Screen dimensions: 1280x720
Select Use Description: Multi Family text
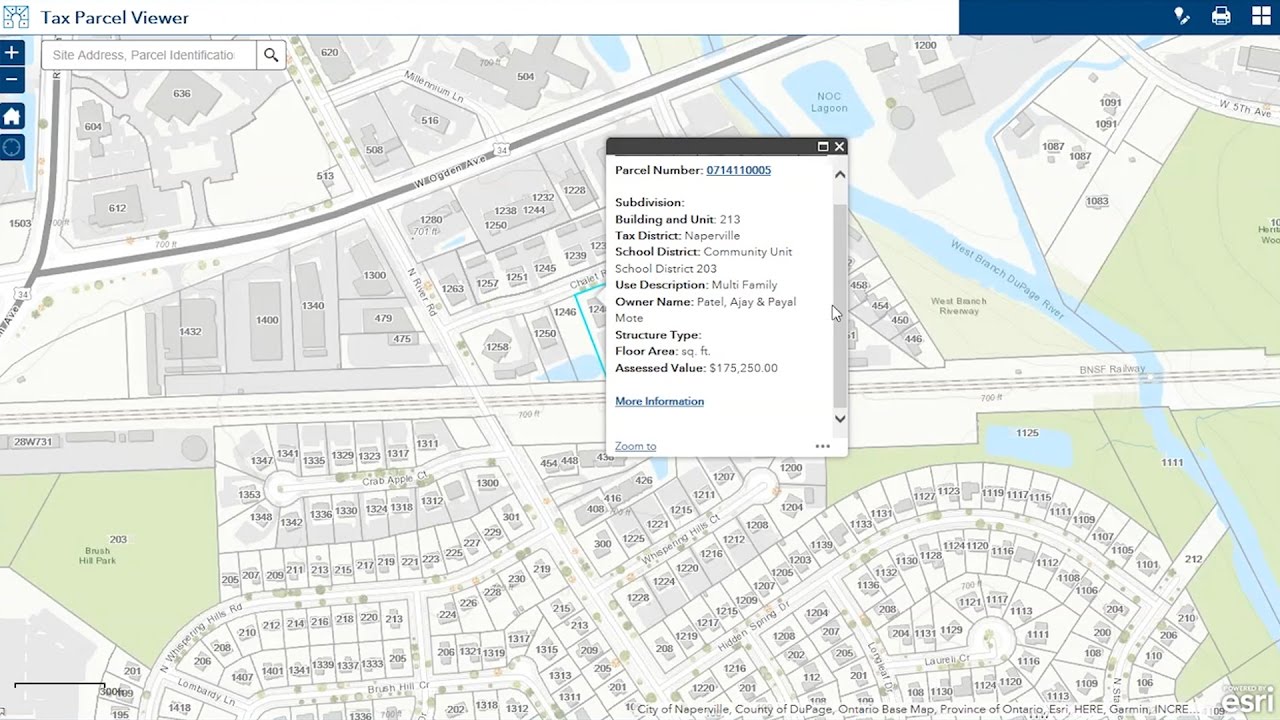pyautogui.click(x=695, y=285)
